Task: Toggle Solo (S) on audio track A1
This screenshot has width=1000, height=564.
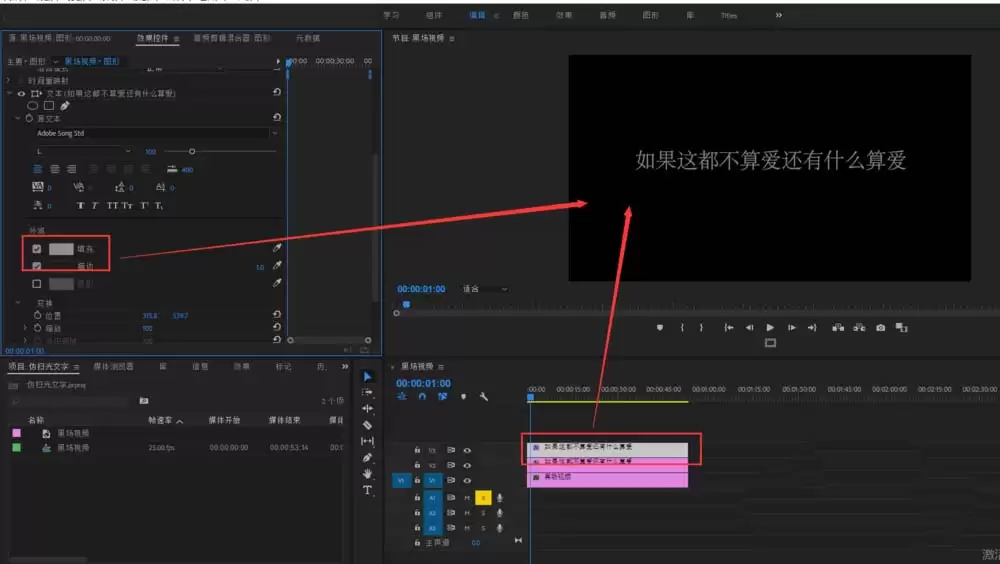Action: (483, 497)
